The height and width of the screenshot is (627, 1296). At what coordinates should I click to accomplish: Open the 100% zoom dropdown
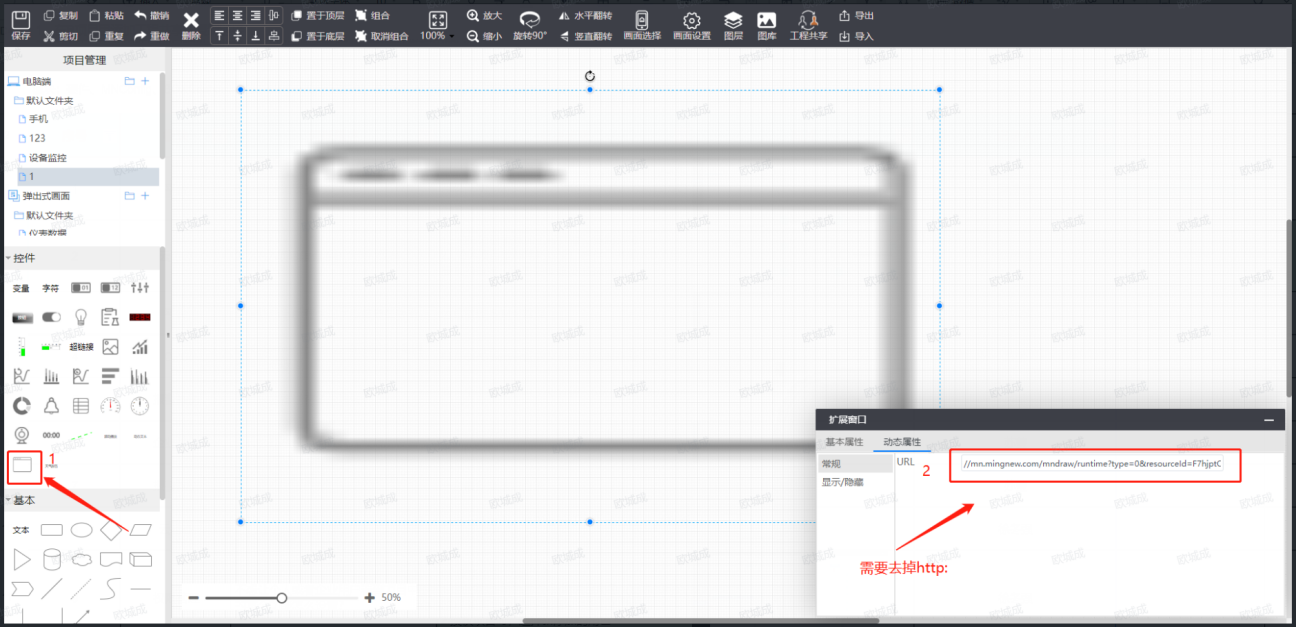(x=437, y=35)
